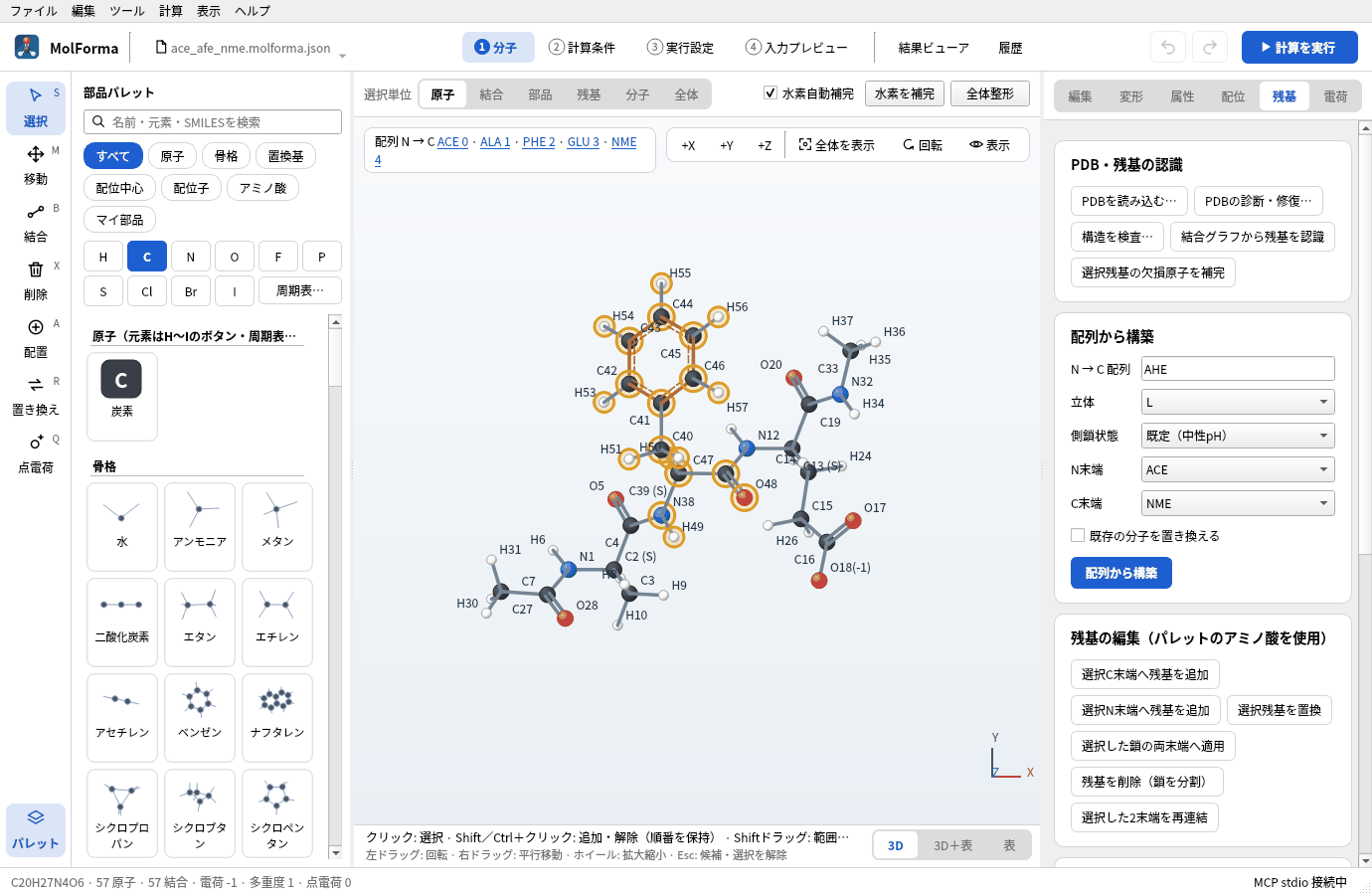Choose the メタン skeleton thumbnail
1372x895 pixels.
point(277,525)
